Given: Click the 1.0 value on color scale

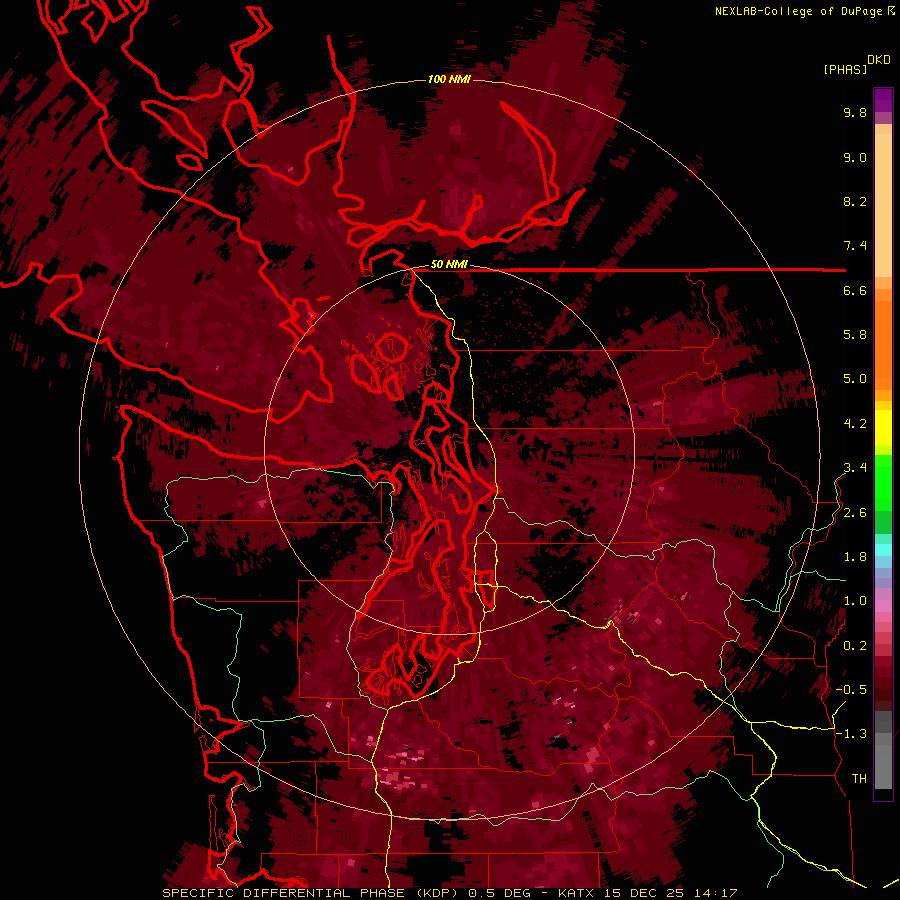Looking at the screenshot, I should click(x=855, y=601).
